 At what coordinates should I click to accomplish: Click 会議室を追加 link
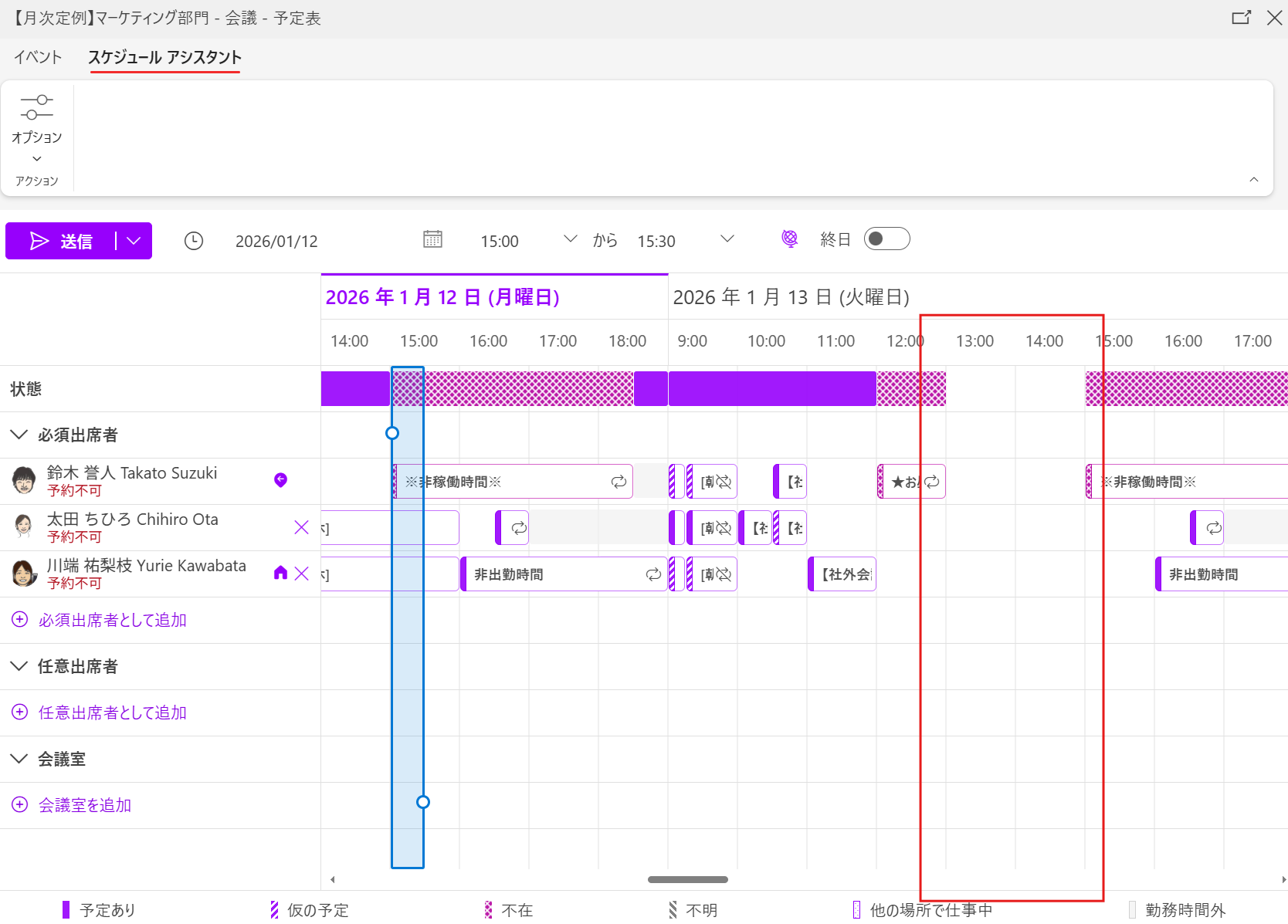pyautogui.click(x=85, y=805)
